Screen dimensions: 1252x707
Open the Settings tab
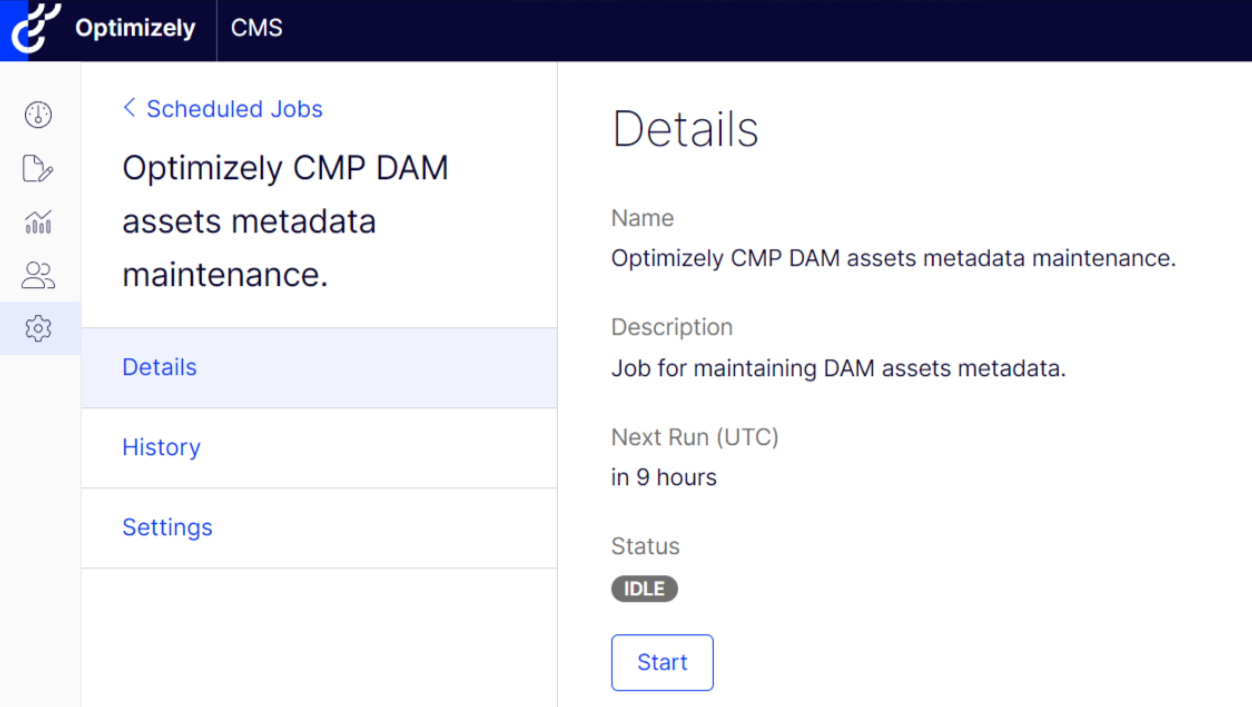167,527
